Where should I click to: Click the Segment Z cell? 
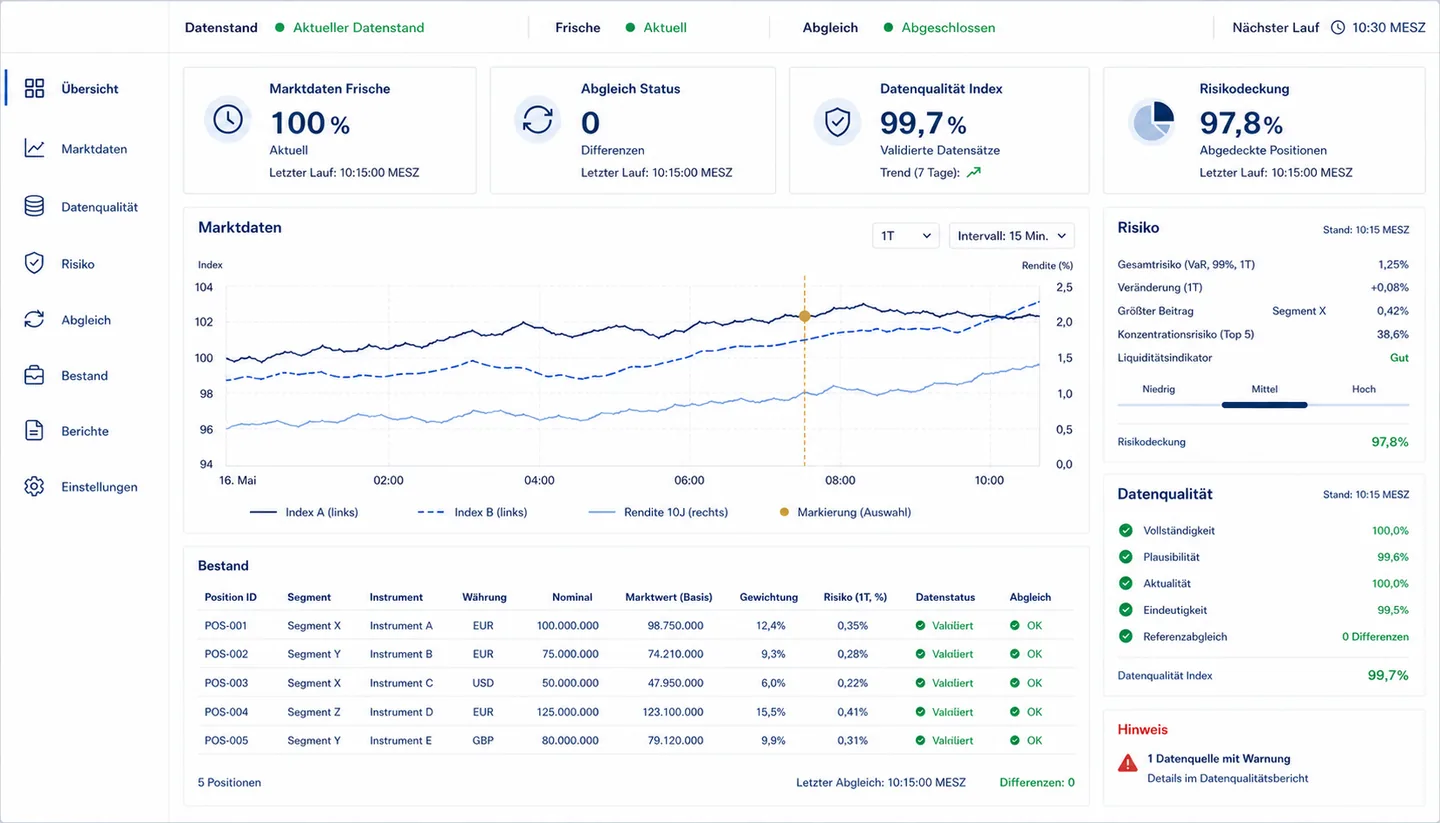[x=314, y=712]
